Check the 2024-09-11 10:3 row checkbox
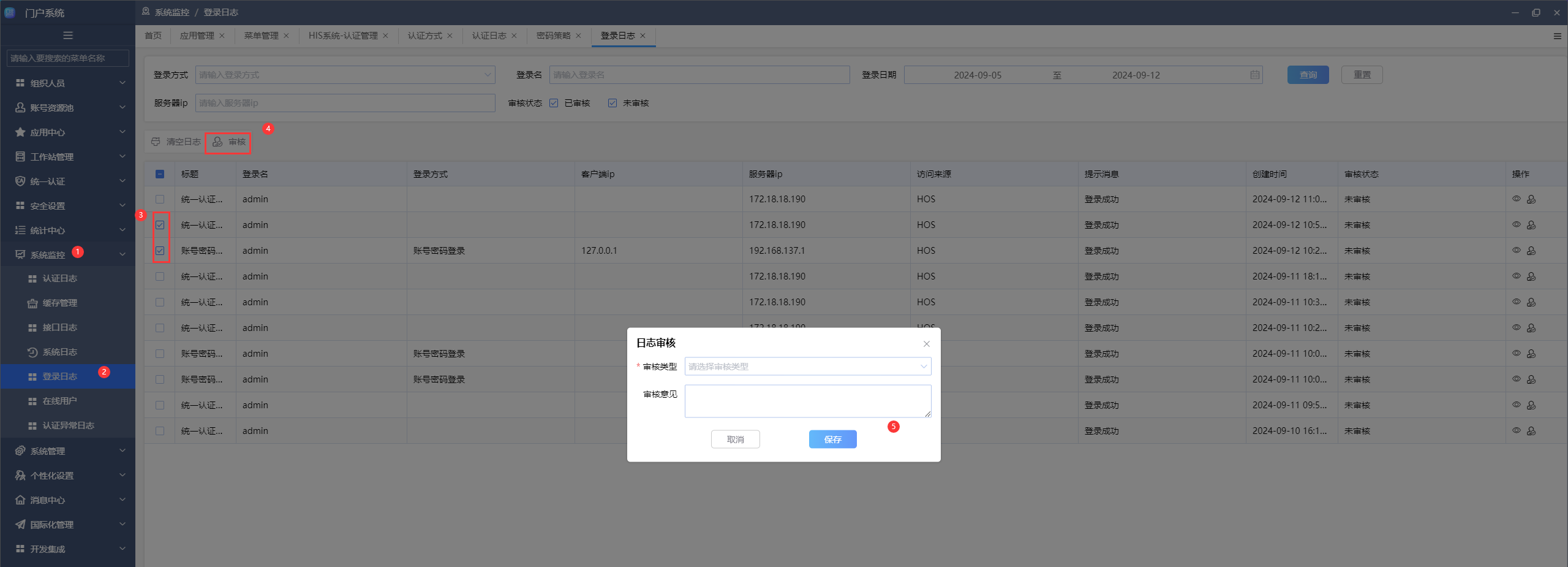 coord(160,302)
